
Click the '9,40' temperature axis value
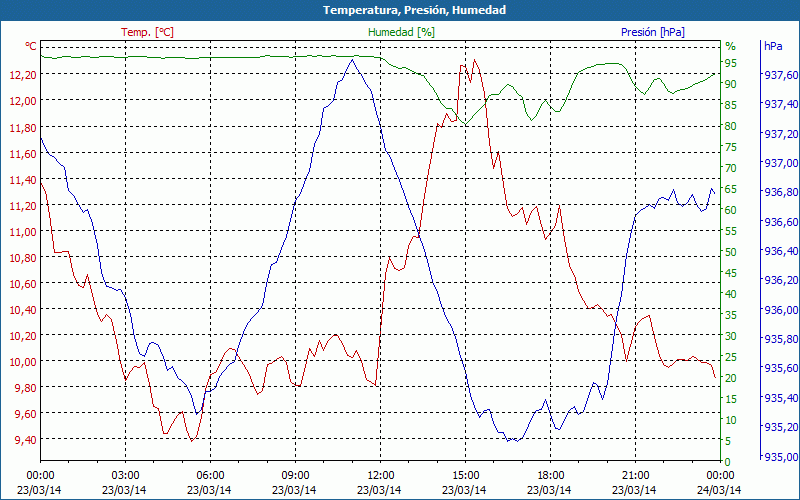click(26, 440)
